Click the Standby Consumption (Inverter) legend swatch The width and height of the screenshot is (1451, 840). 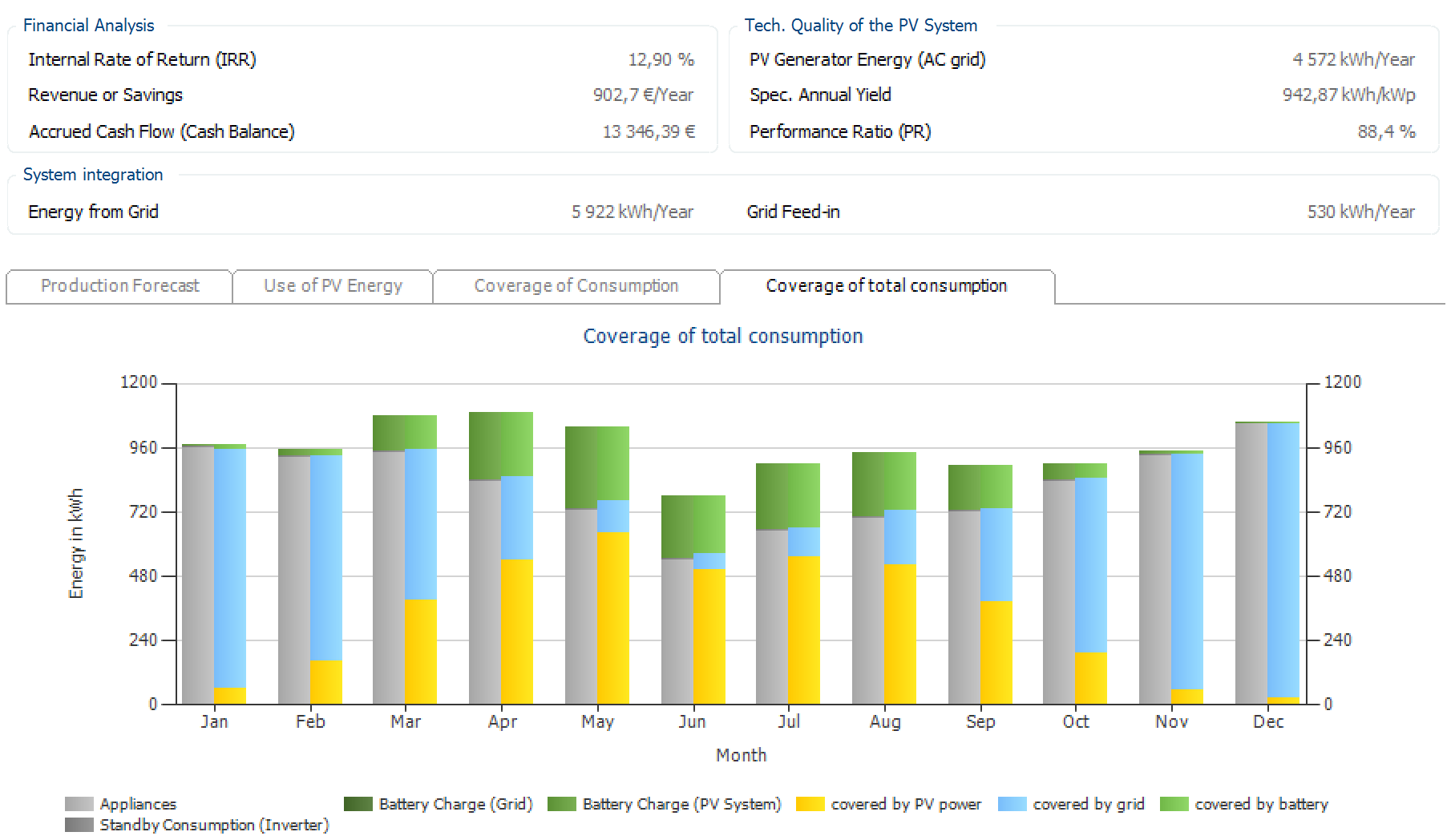(79, 825)
